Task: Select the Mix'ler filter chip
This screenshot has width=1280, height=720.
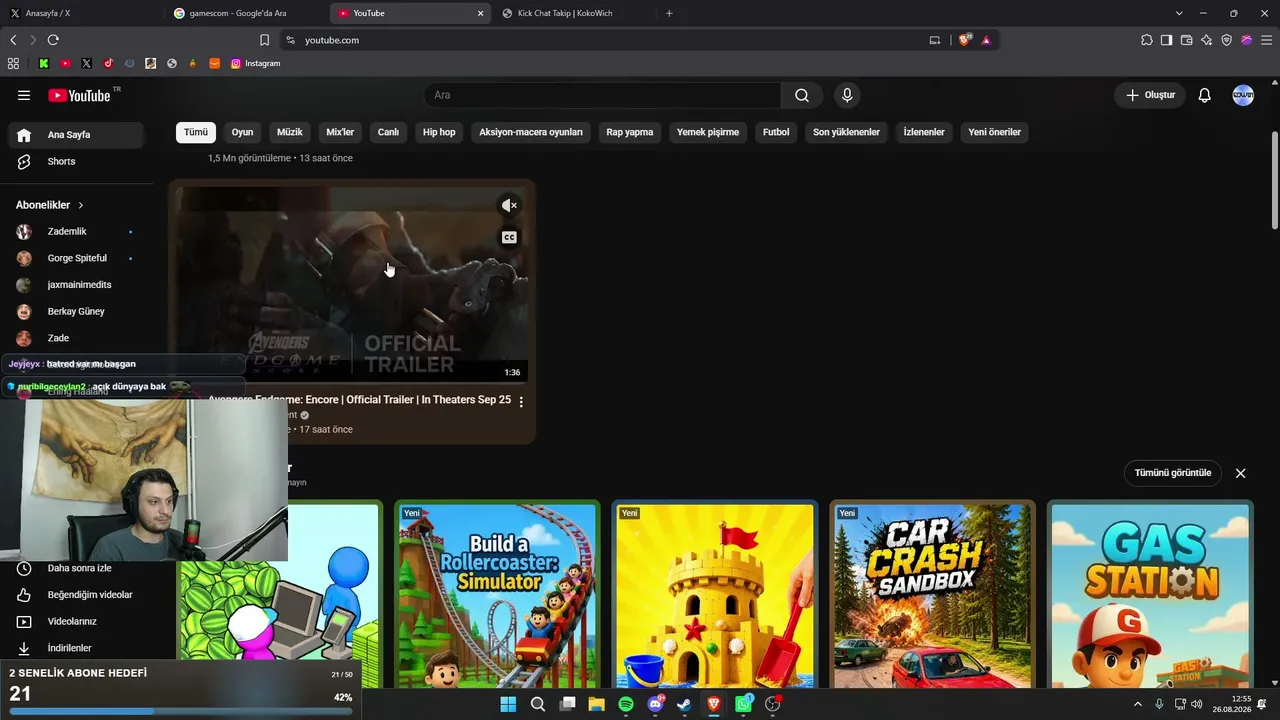Action: click(x=340, y=132)
